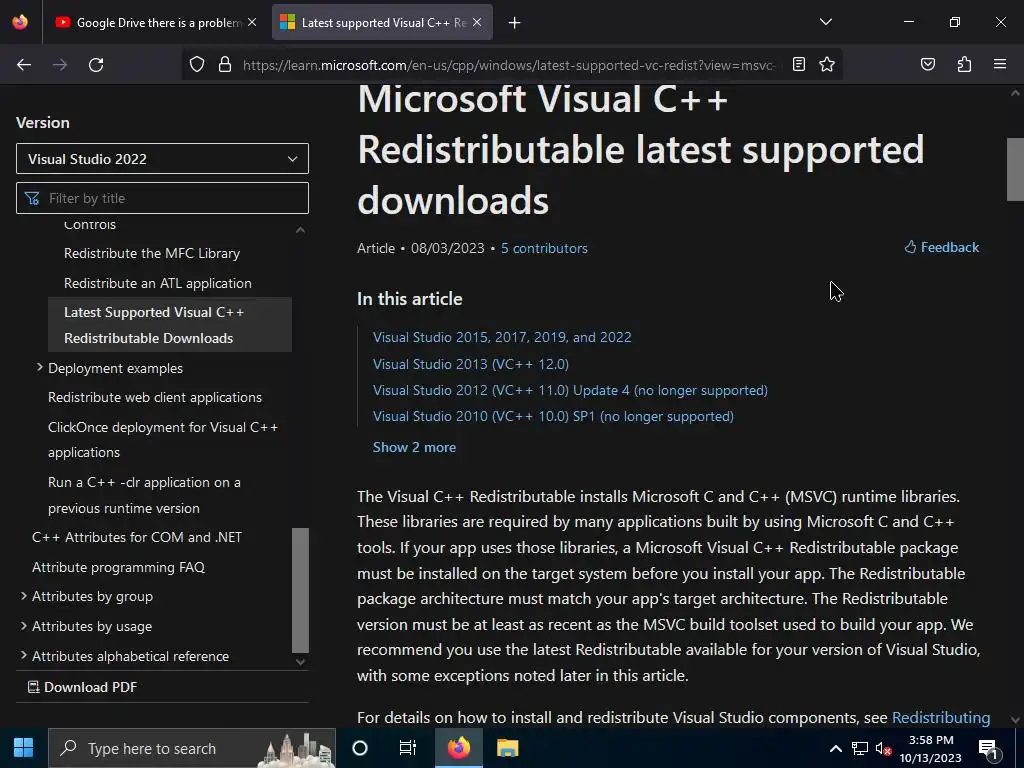
Task: Jump to Visual Studio 2012 Update 4 section
Action: (570, 390)
